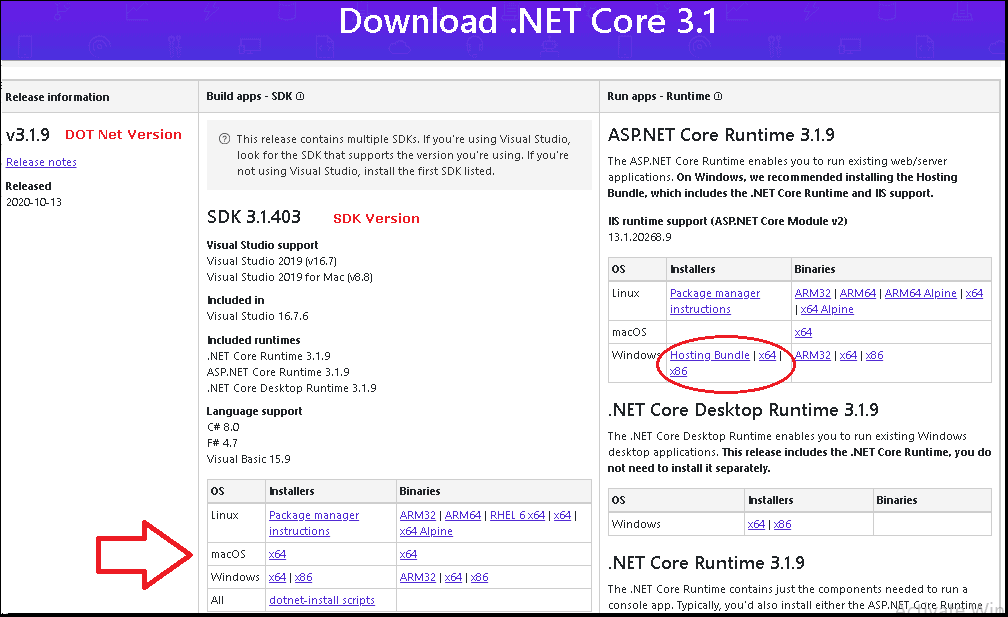Click the Release information column header
The height and width of the screenshot is (617, 1008).
point(57,97)
